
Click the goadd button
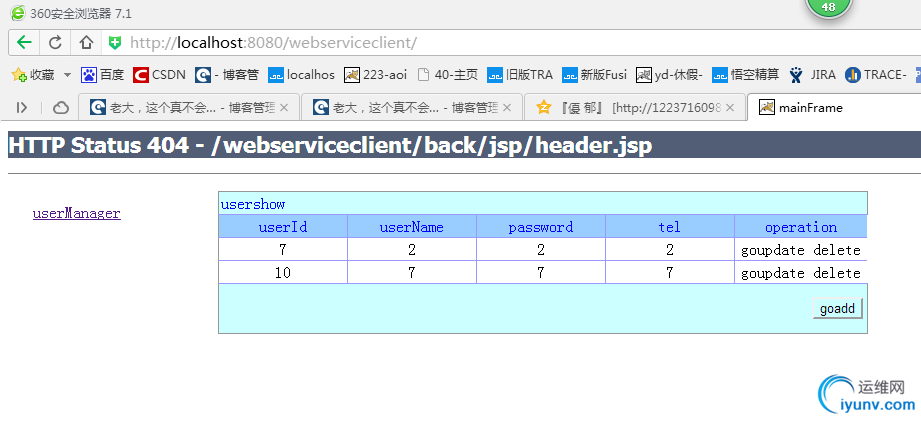tap(837, 308)
